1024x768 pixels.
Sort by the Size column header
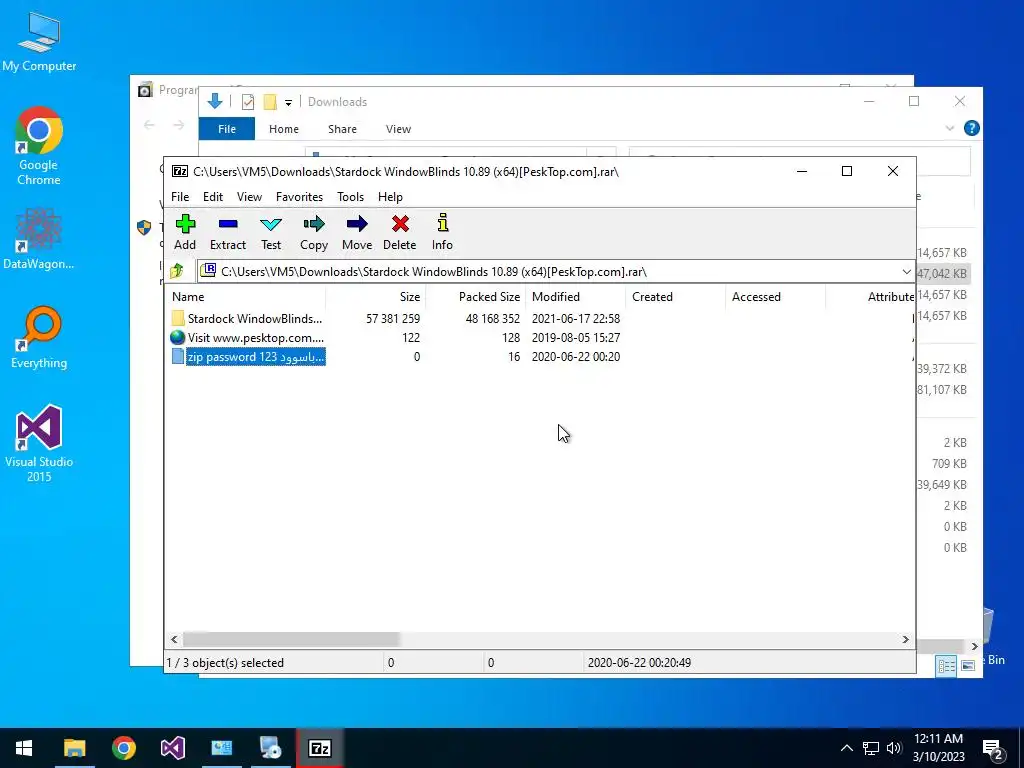coord(376,296)
